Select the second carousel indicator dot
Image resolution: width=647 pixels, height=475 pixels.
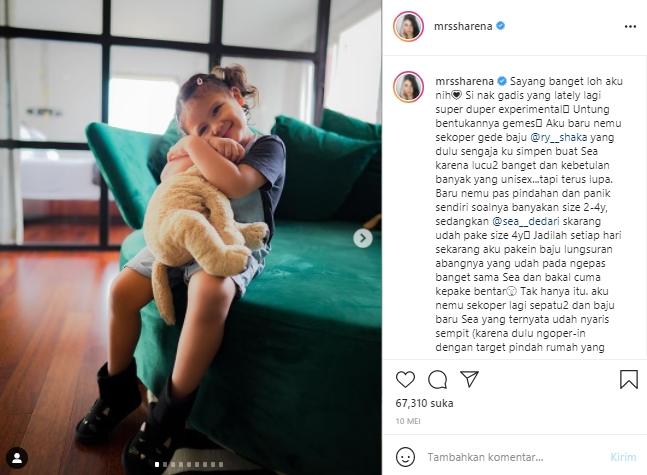pyautogui.click(x=165, y=465)
